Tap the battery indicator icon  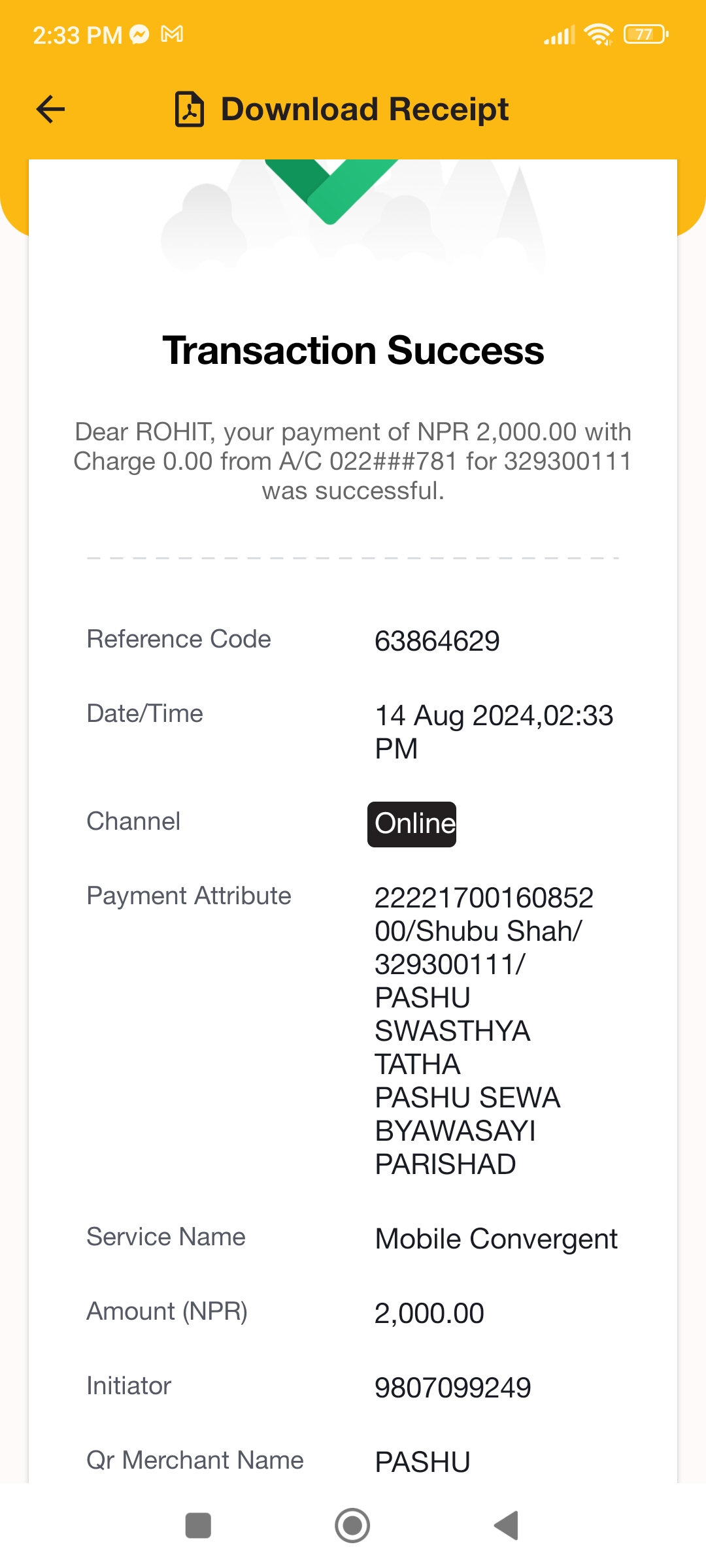coord(646,34)
